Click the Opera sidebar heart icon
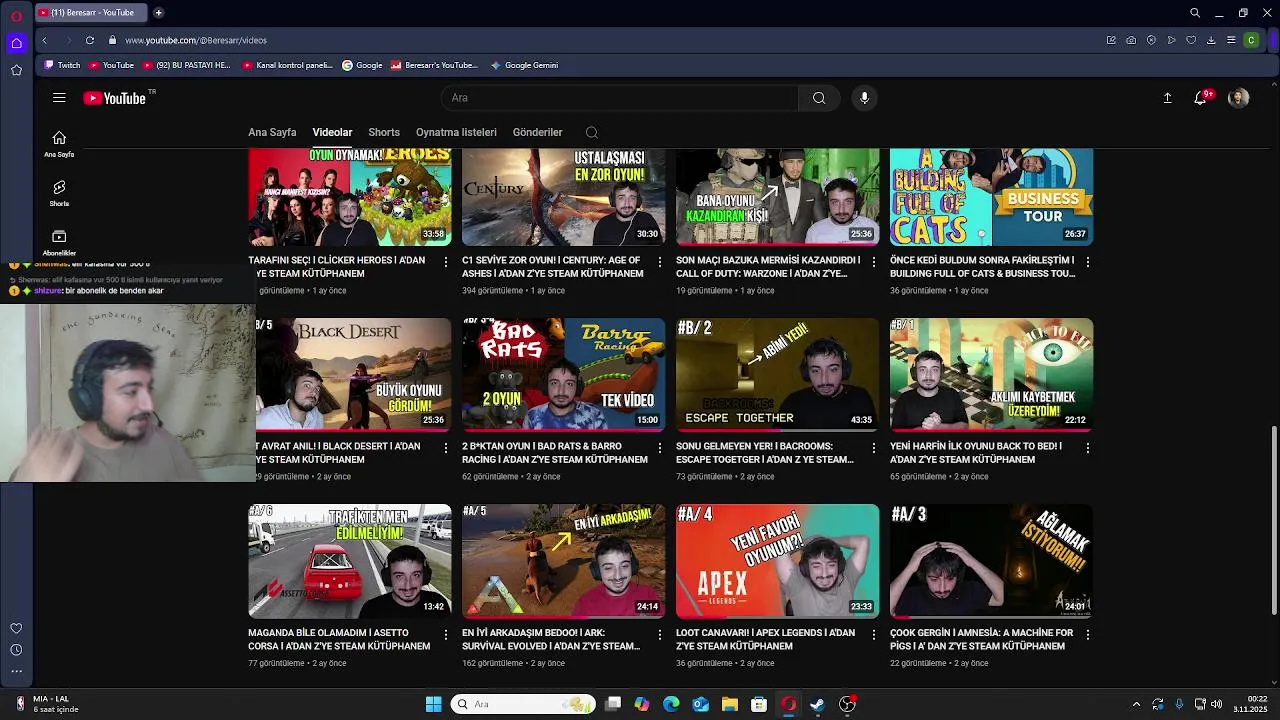 click(x=16, y=628)
